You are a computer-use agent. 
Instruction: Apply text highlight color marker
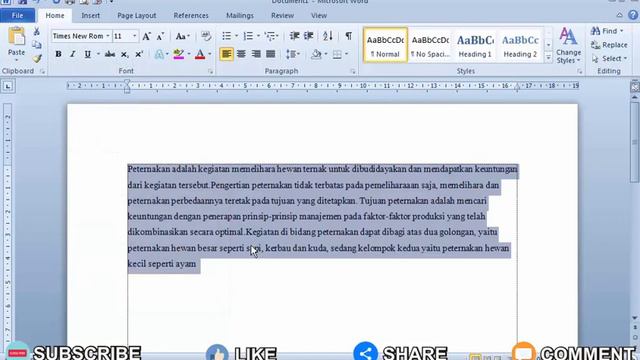tap(178, 54)
